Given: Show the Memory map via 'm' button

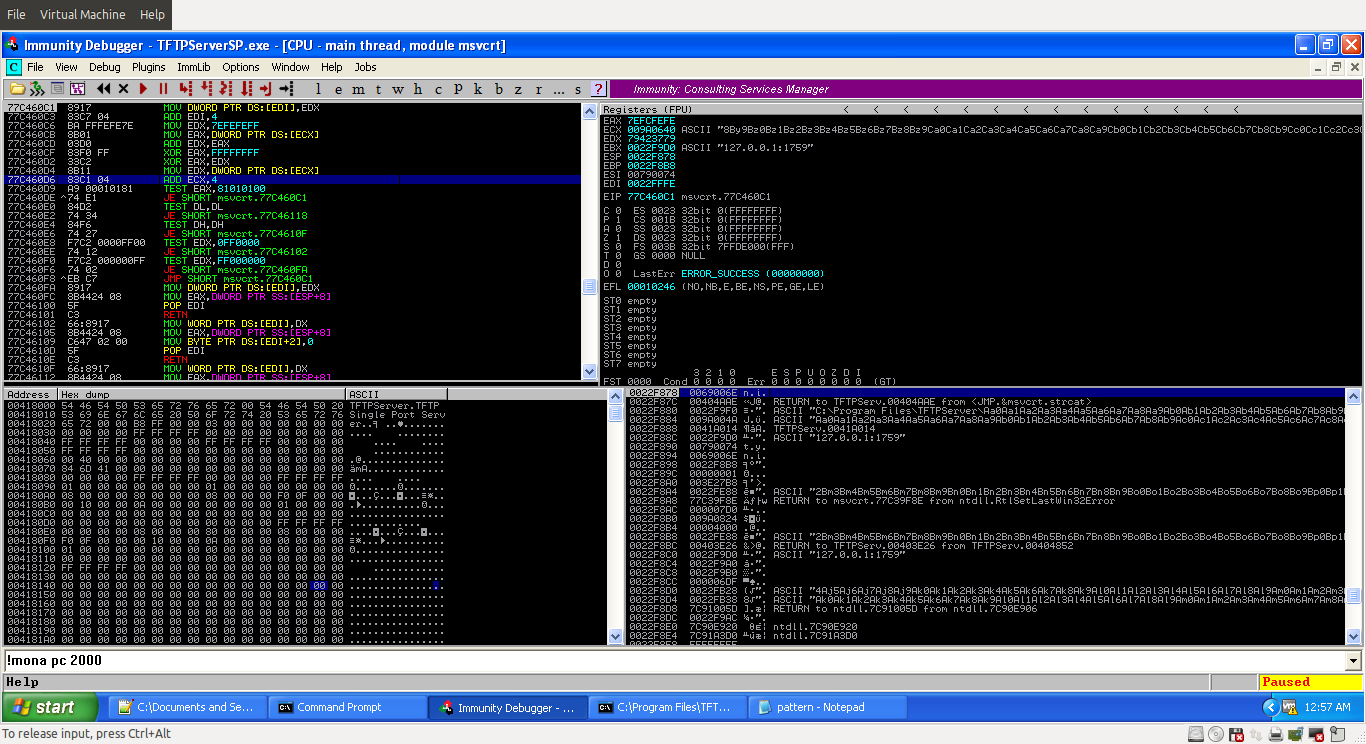Looking at the screenshot, I should point(359,89).
